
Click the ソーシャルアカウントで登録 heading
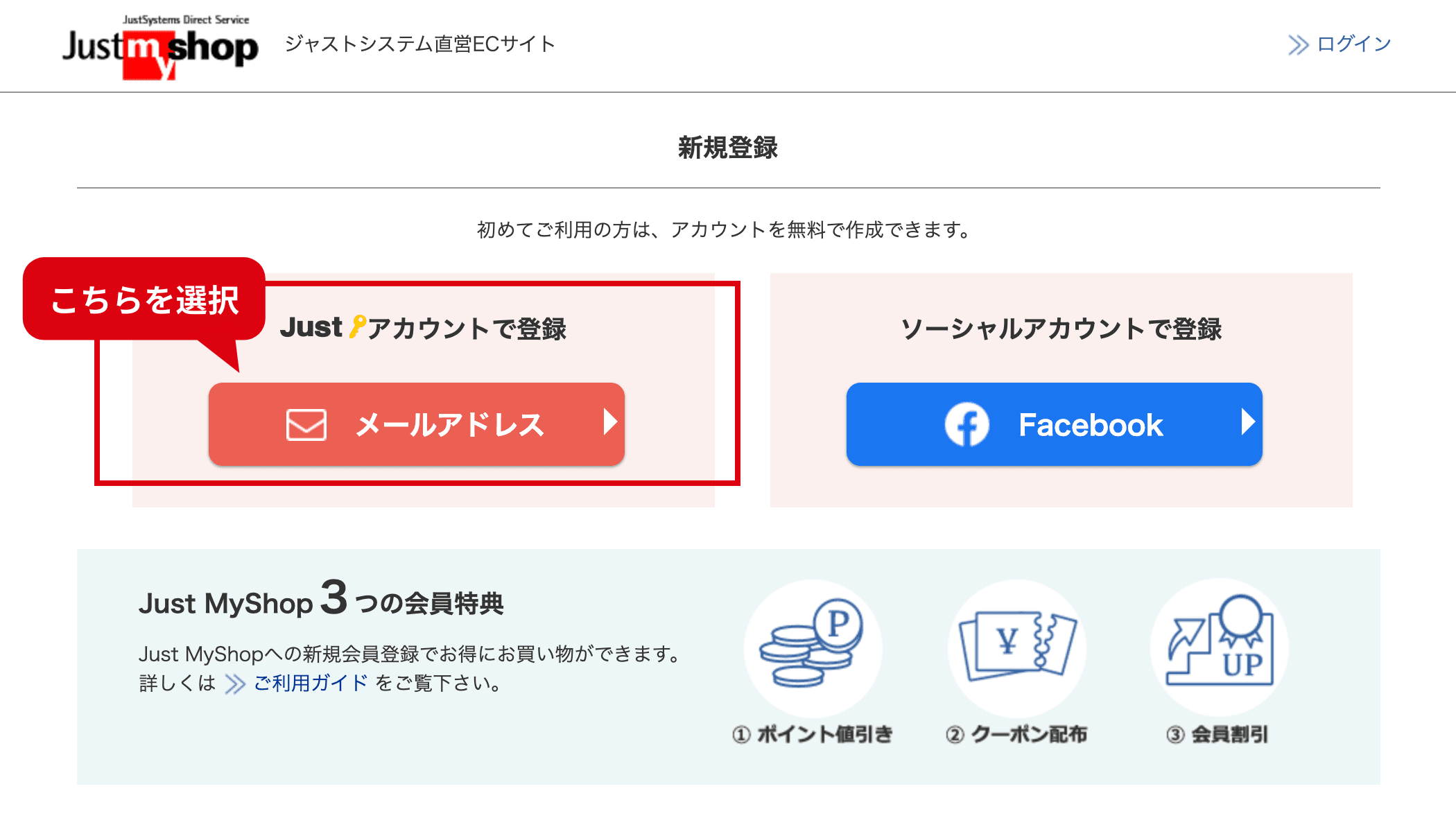click(1061, 329)
